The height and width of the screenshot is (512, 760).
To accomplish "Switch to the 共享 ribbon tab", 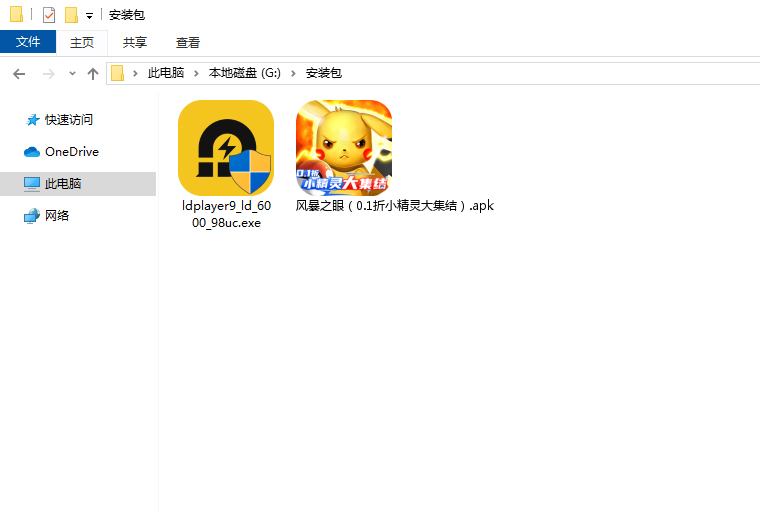I will (135, 42).
